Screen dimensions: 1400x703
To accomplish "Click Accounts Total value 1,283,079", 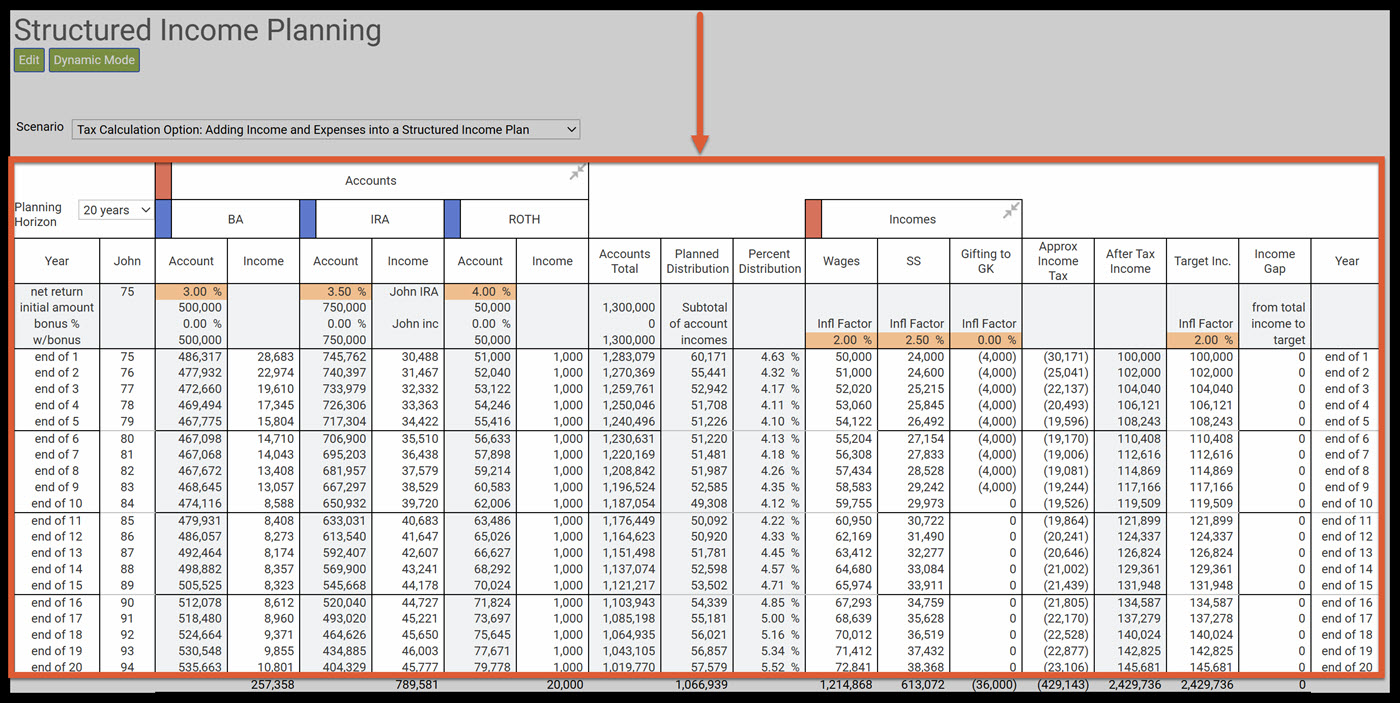I will pos(628,357).
